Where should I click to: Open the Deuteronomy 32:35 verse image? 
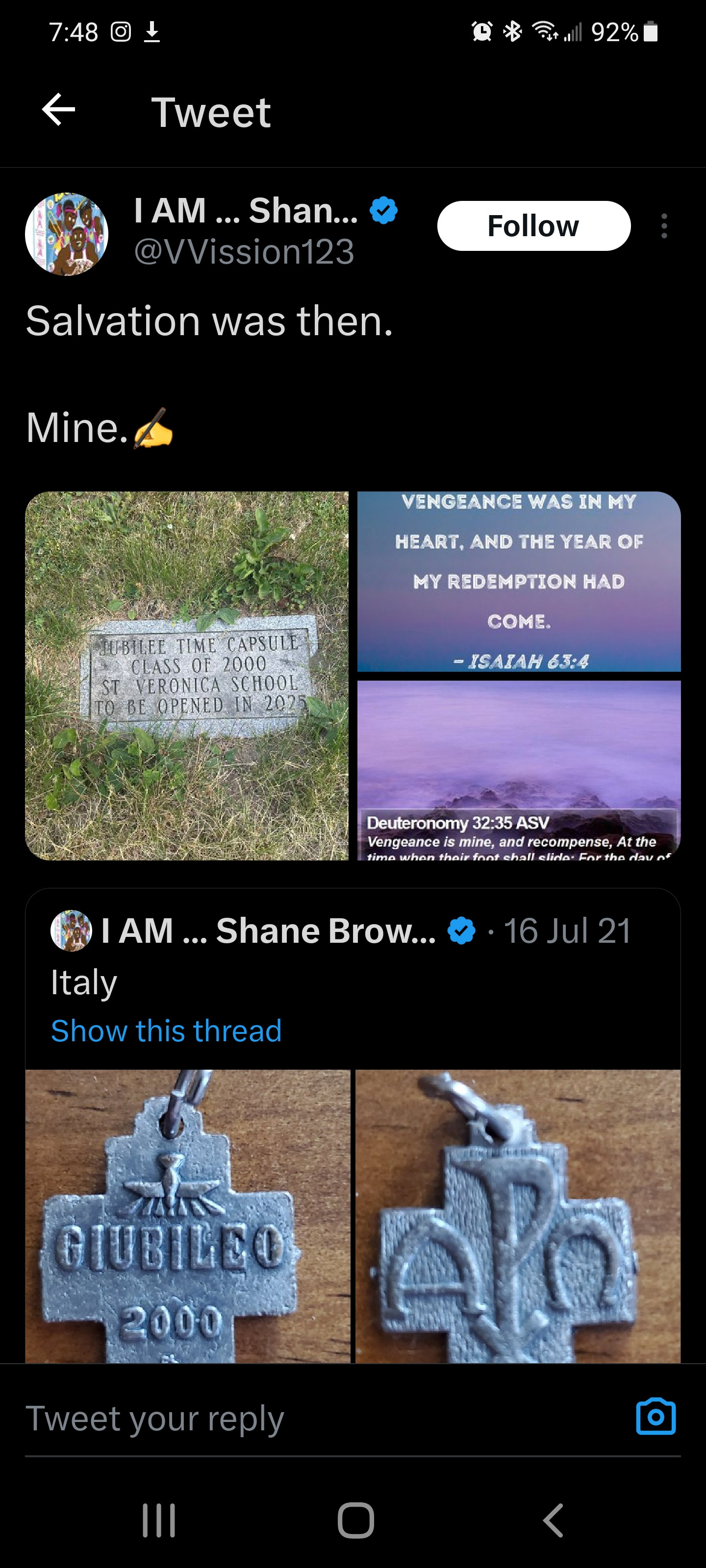(x=519, y=770)
